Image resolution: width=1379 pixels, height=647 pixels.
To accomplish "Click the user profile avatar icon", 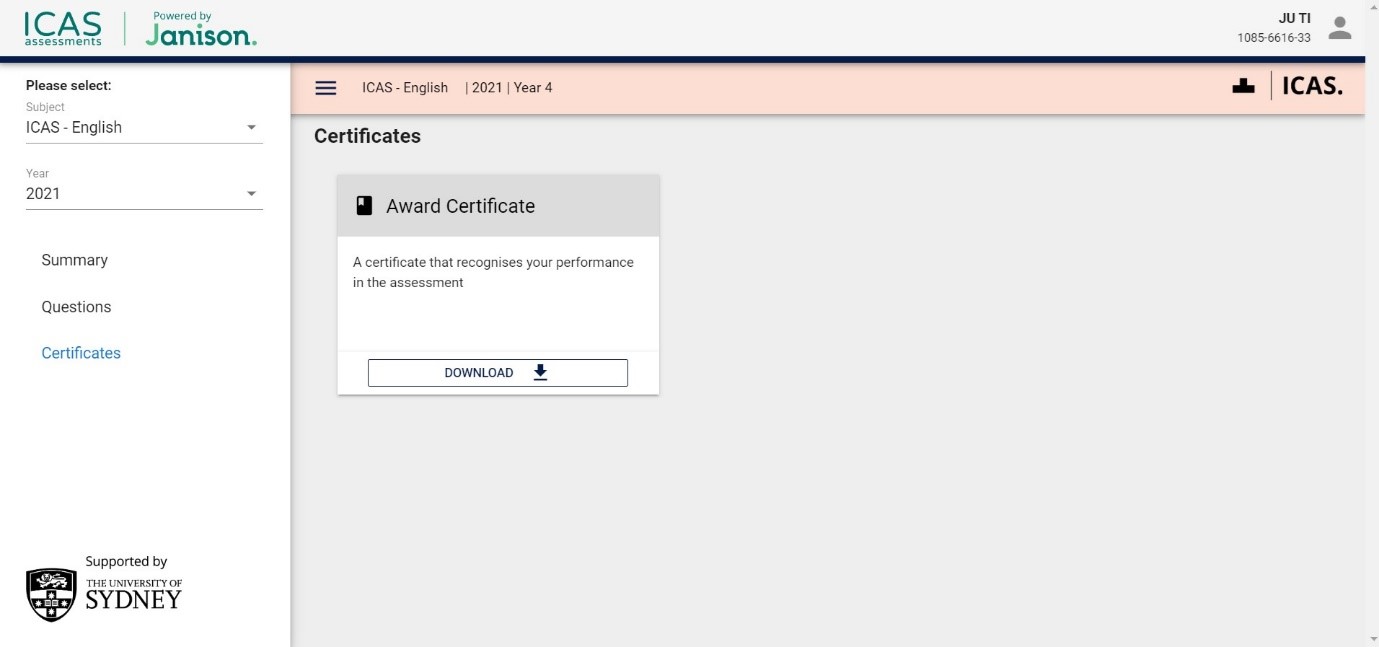I will pos(1339,29).
